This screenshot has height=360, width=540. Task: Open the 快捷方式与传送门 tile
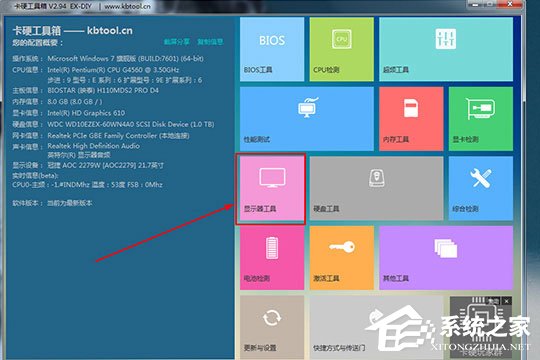[376, 327]
